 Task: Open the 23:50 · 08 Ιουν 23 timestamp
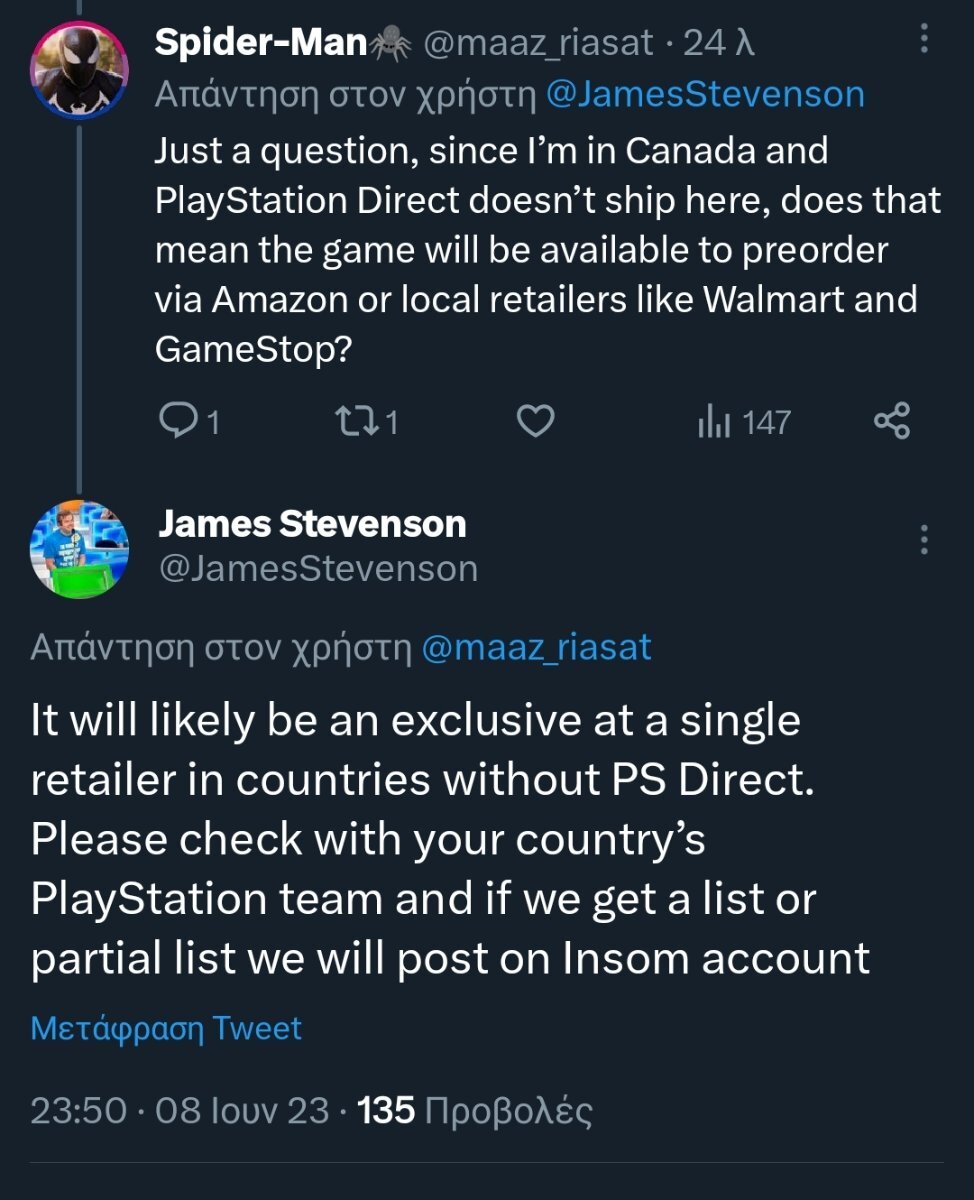tap(180, 1111)
